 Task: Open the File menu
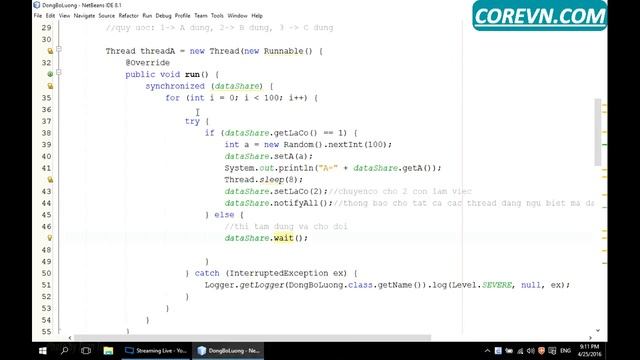(38, 16)
